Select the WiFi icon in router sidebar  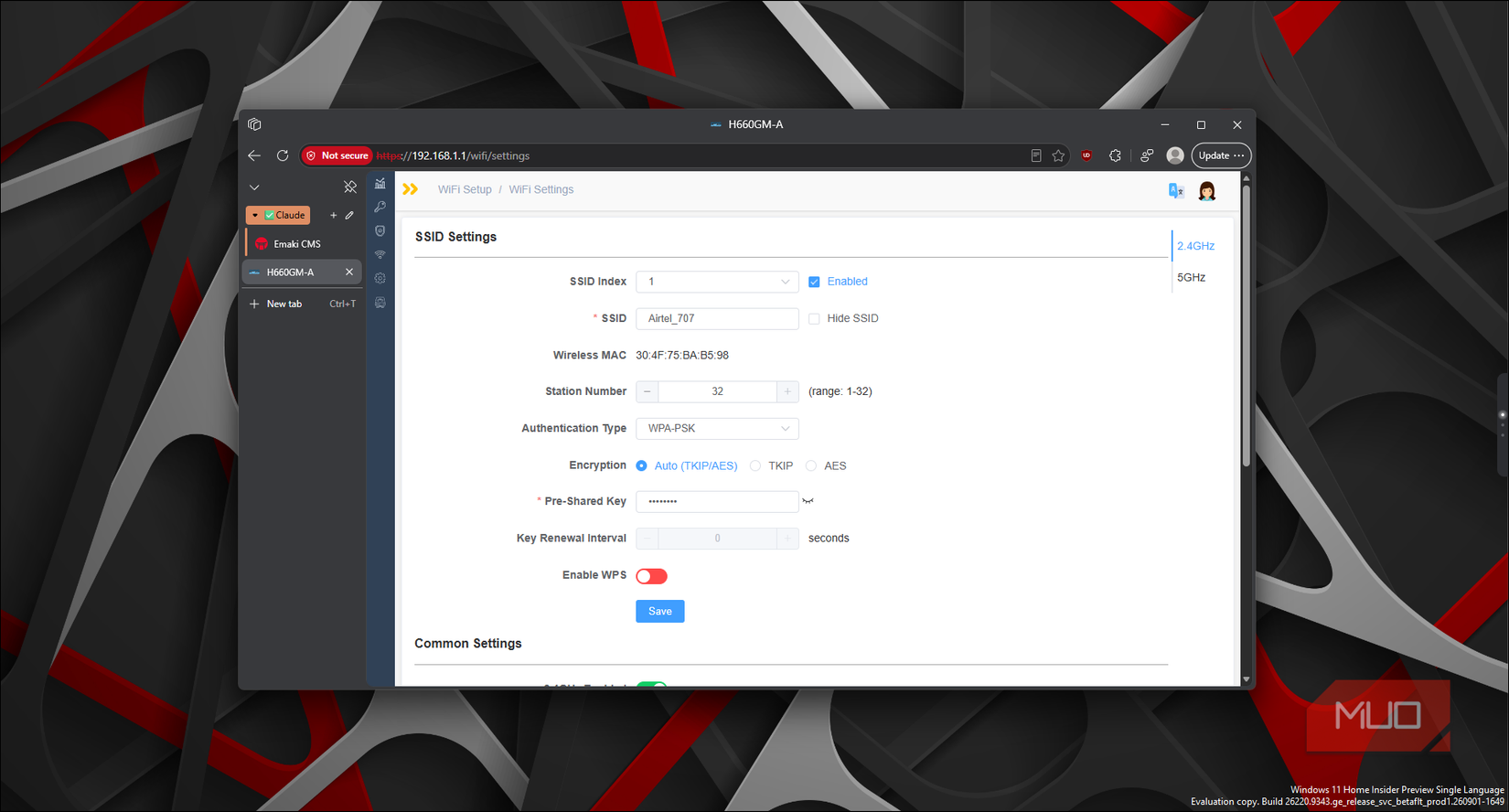click(380, 255)
